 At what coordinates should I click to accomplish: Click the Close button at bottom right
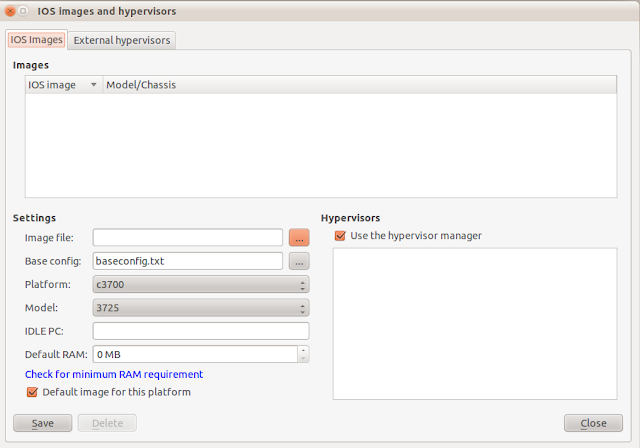coord(593,423)
